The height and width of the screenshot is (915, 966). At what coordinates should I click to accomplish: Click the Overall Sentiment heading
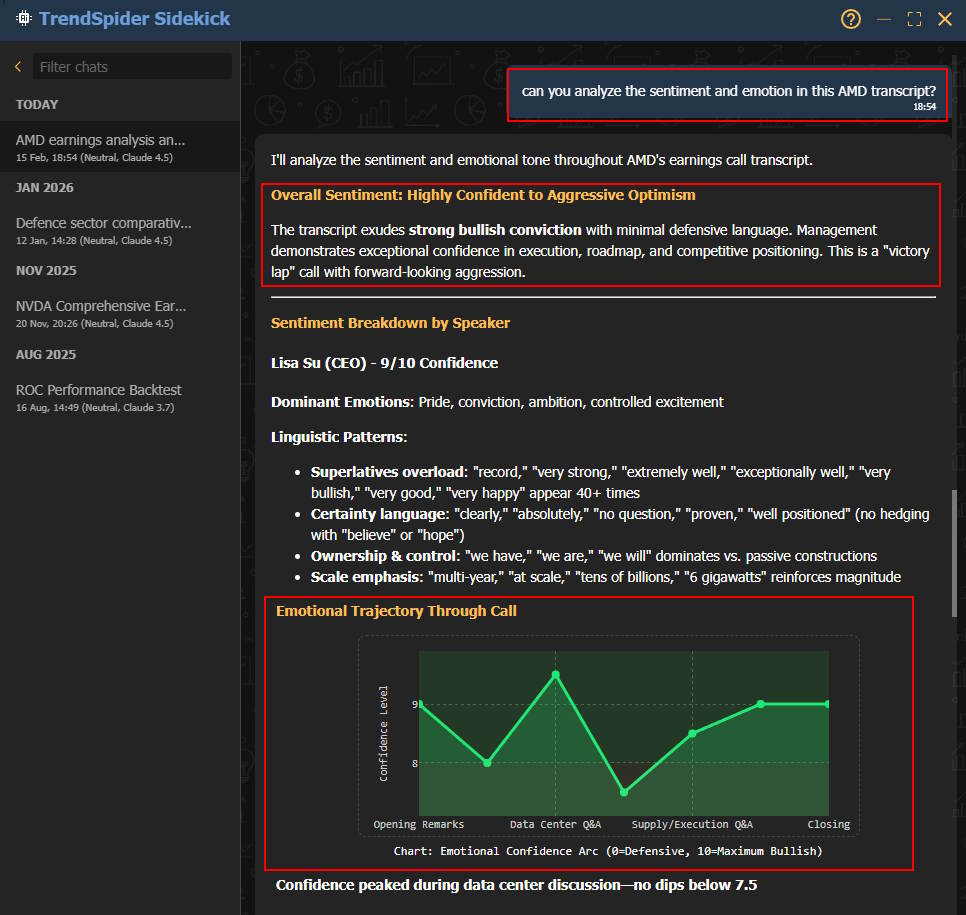(483, 195)
